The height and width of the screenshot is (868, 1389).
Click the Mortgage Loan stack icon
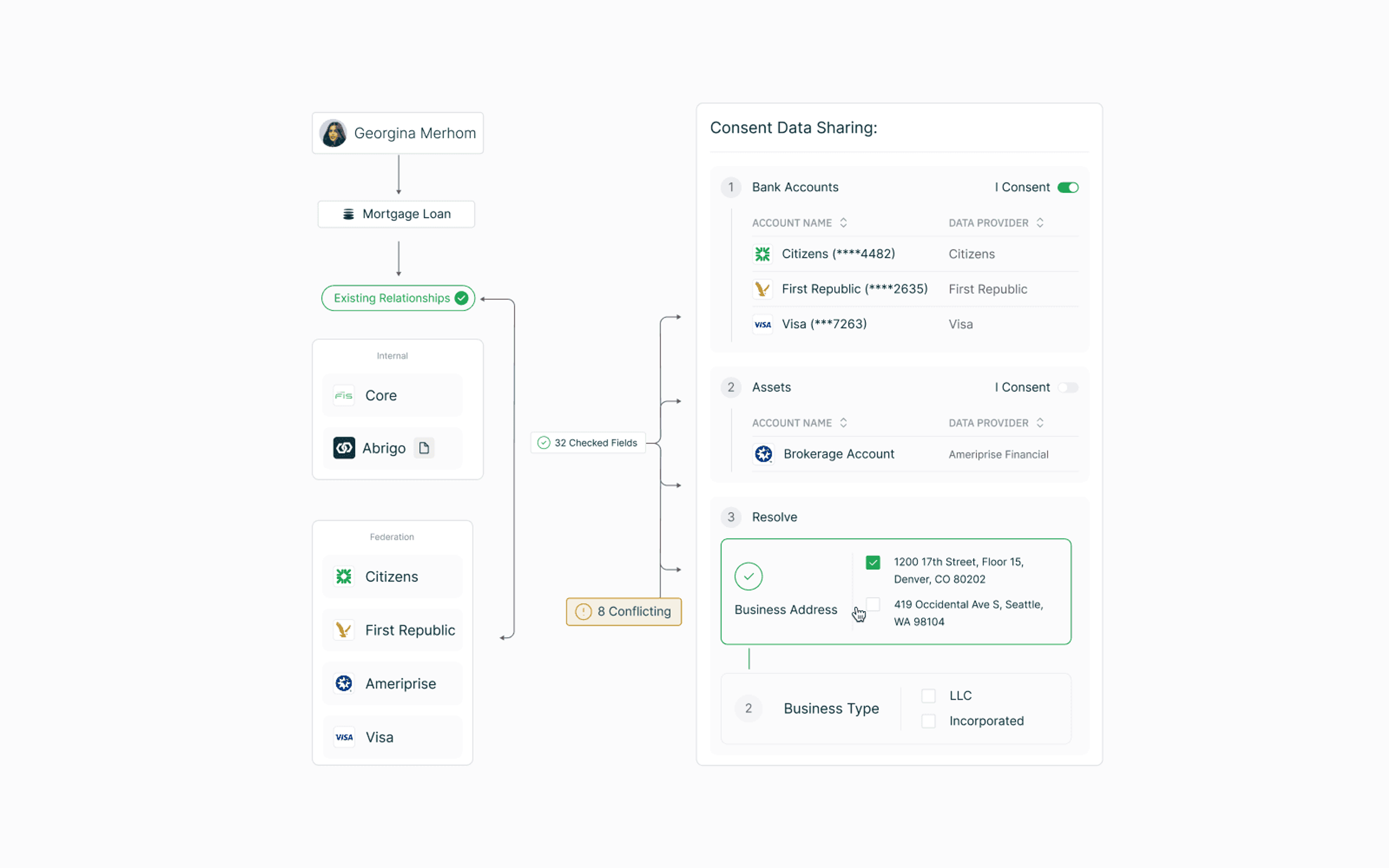[x=348, y=214]
